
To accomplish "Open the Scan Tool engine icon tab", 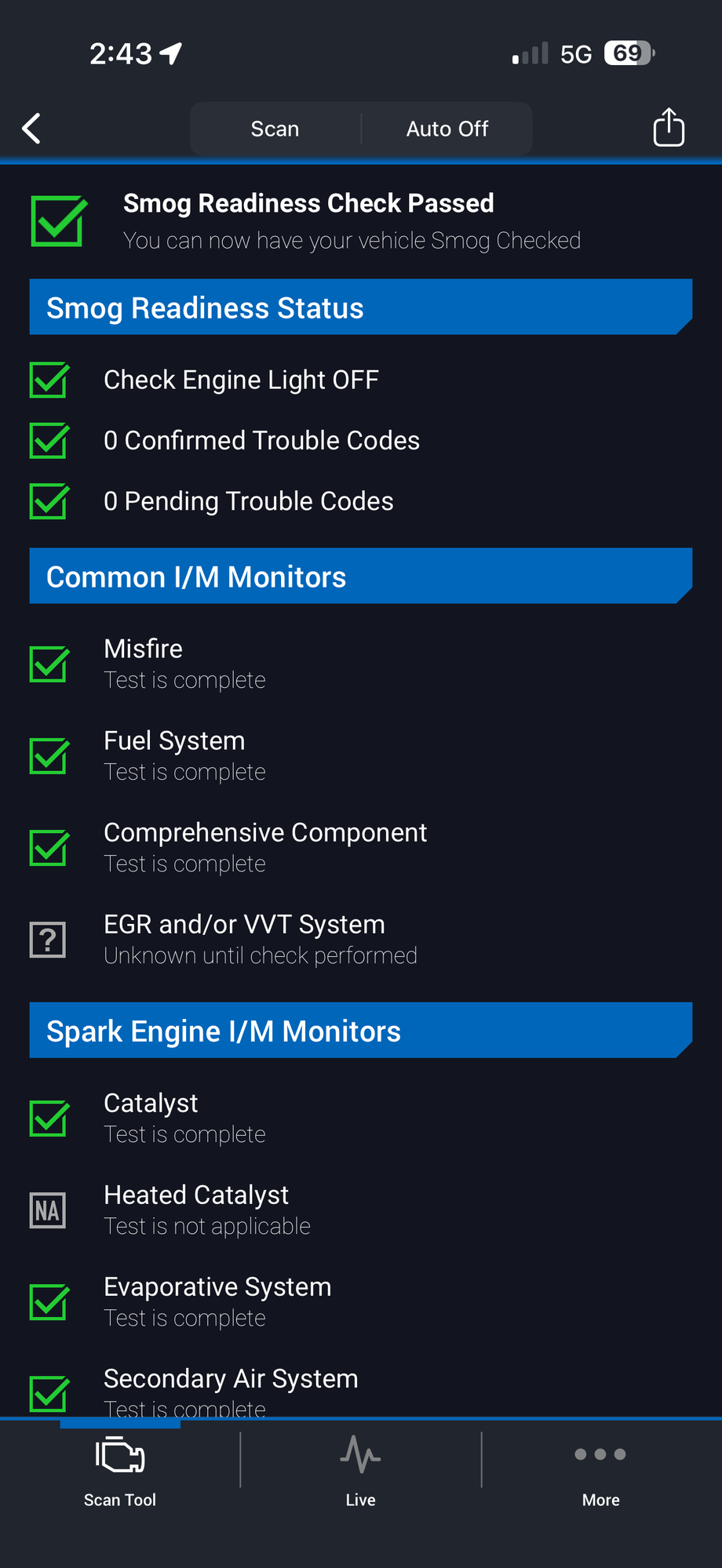I will click(x=120, y=1472).
